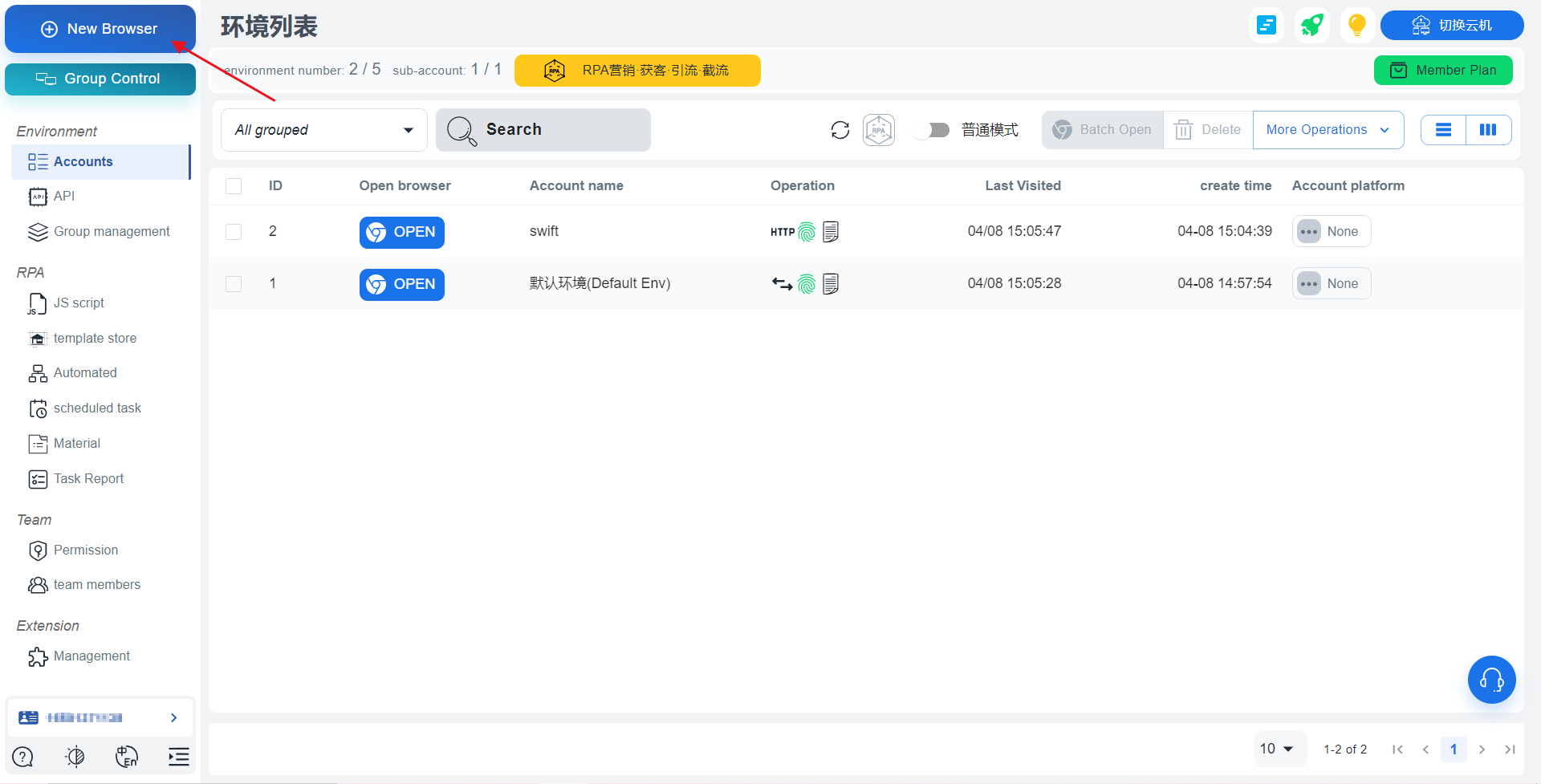This screenshot has width=1541, height=784.
Task: Click the language switch globe icon
Action: tap(127, 757)
